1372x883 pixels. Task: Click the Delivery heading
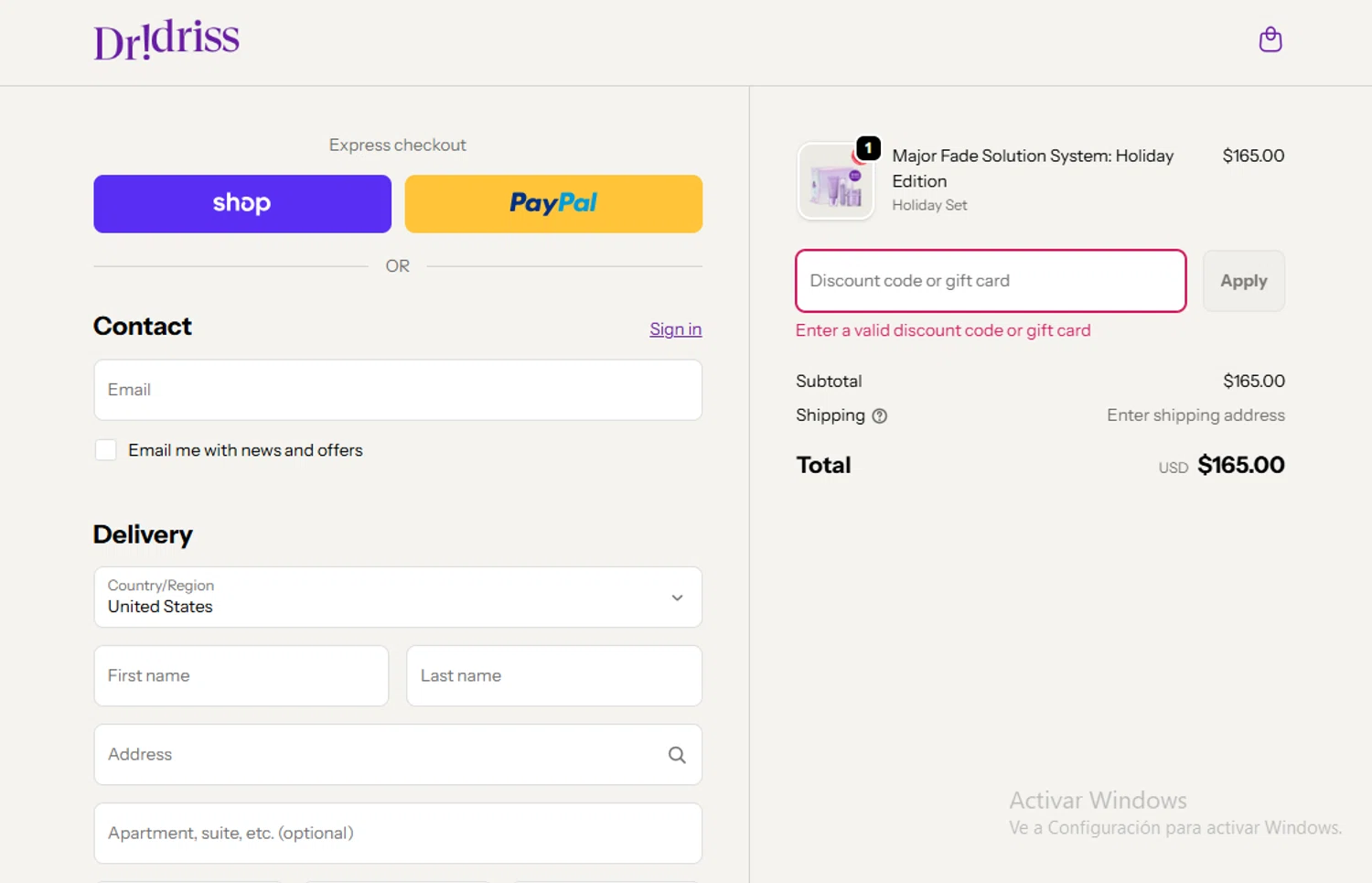coord(143,534)
